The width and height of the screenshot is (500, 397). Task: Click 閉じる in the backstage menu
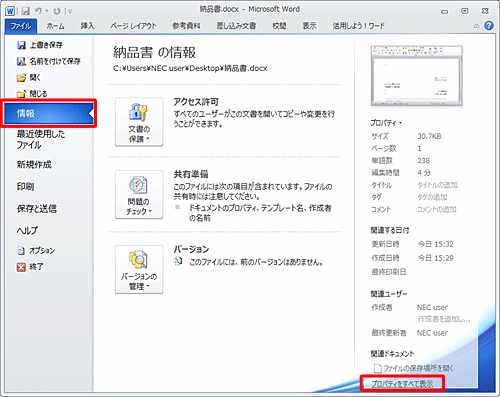point(32,94)
